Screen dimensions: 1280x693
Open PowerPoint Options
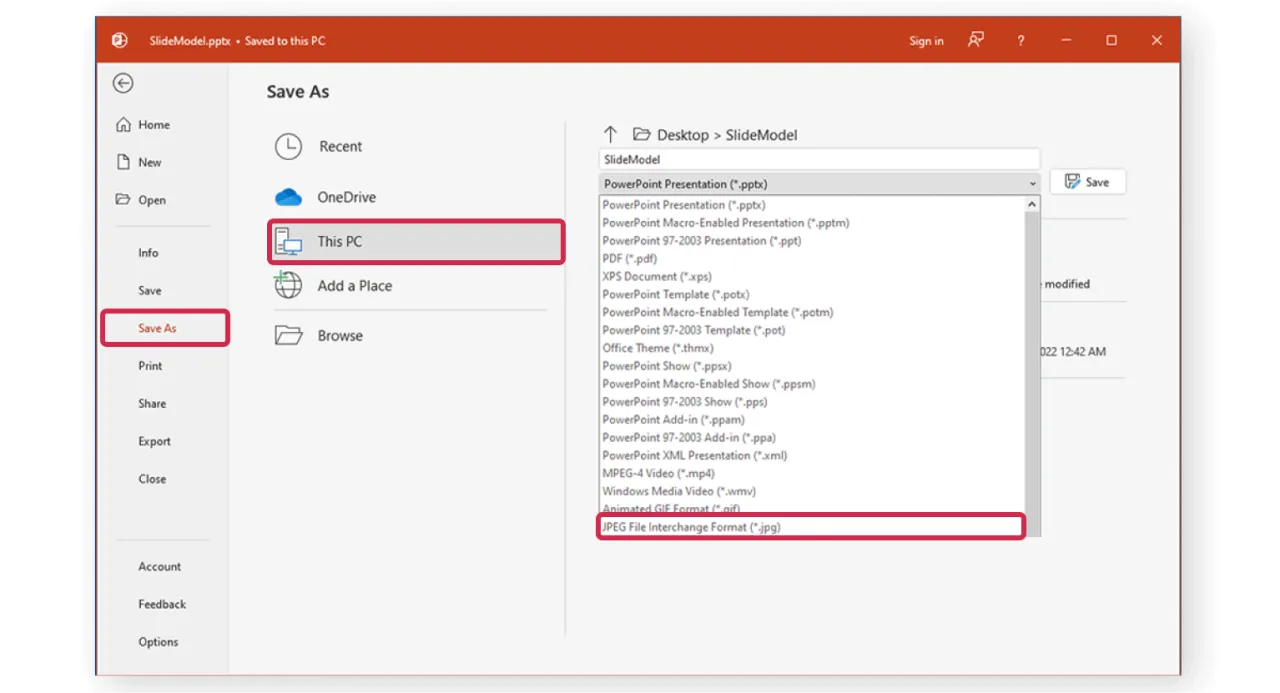point(158,642)
